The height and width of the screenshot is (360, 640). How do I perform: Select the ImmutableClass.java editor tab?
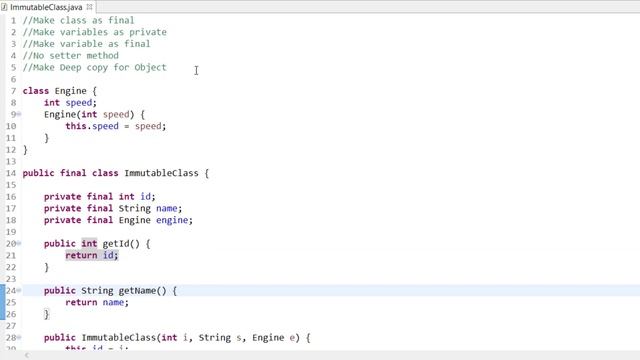point(46,7)
